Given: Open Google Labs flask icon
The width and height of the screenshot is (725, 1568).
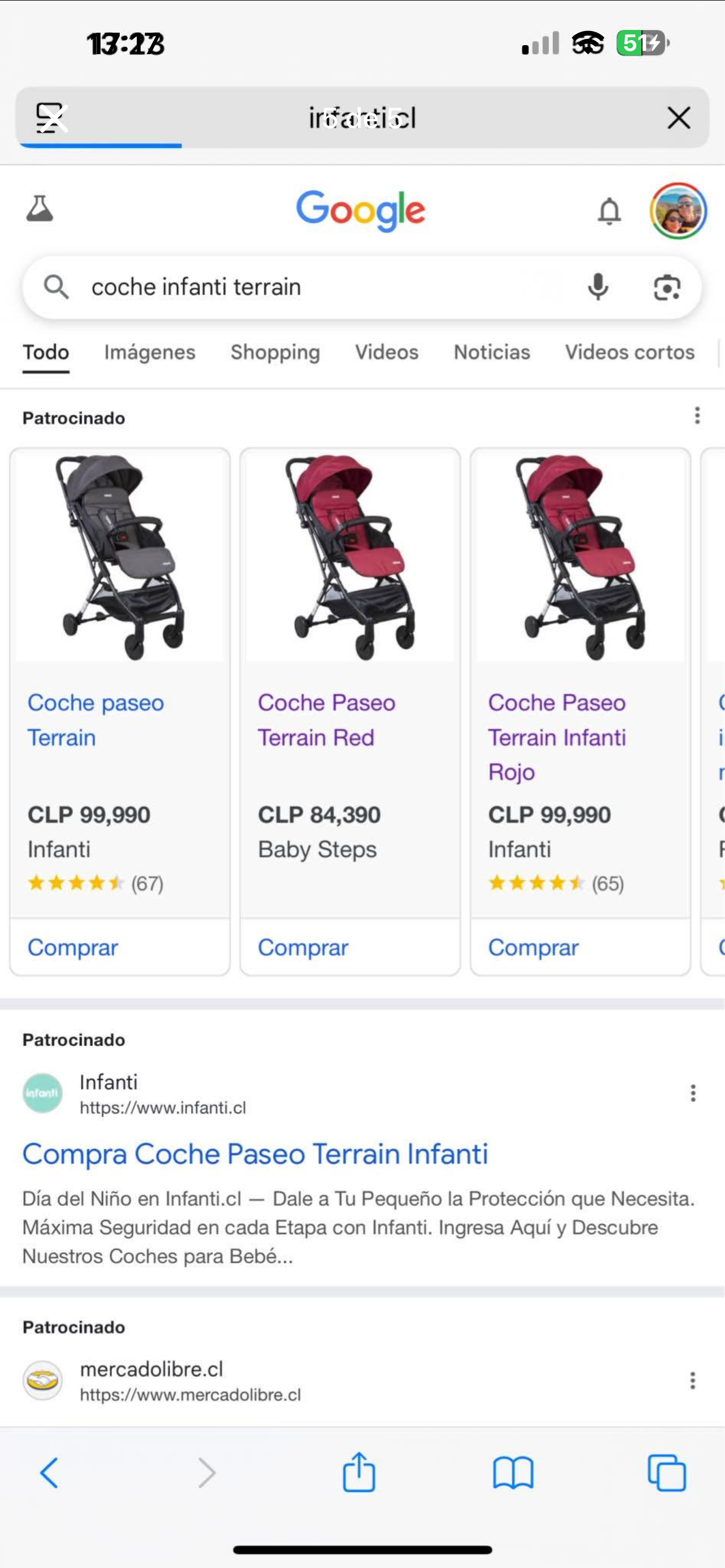Looking at the screenshot, I should click(40, 209).
